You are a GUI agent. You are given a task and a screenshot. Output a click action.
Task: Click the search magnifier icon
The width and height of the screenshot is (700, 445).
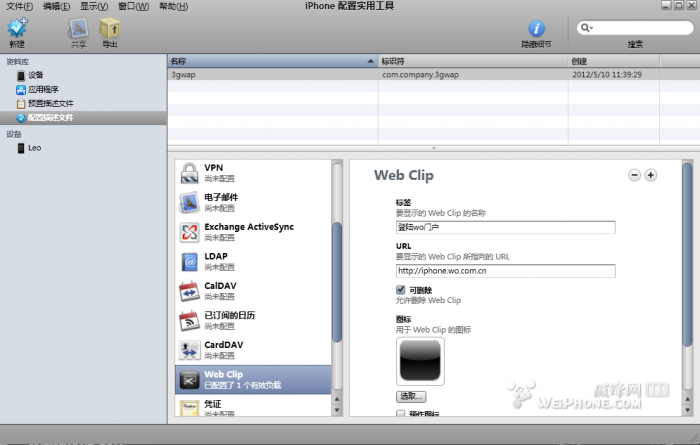(583, 28)
